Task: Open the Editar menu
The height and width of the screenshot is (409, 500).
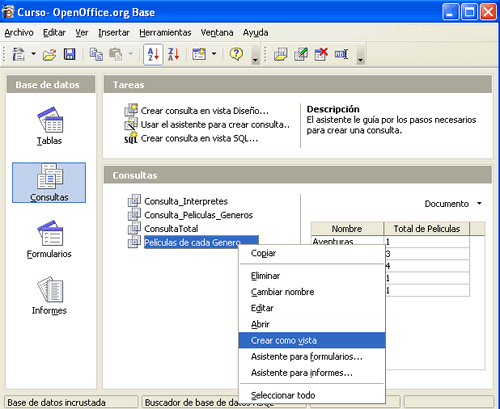Action: point(54,33)
